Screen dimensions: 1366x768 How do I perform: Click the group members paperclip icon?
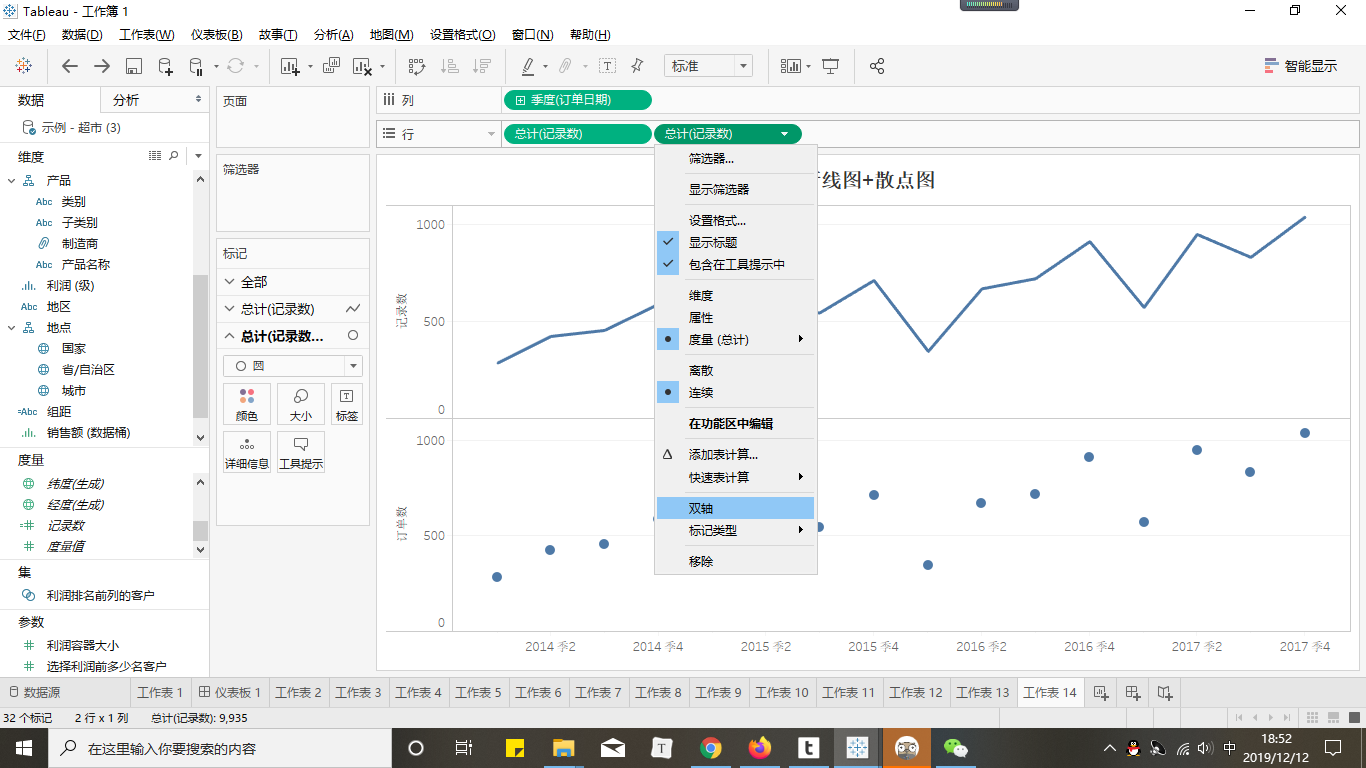point(565,66)
